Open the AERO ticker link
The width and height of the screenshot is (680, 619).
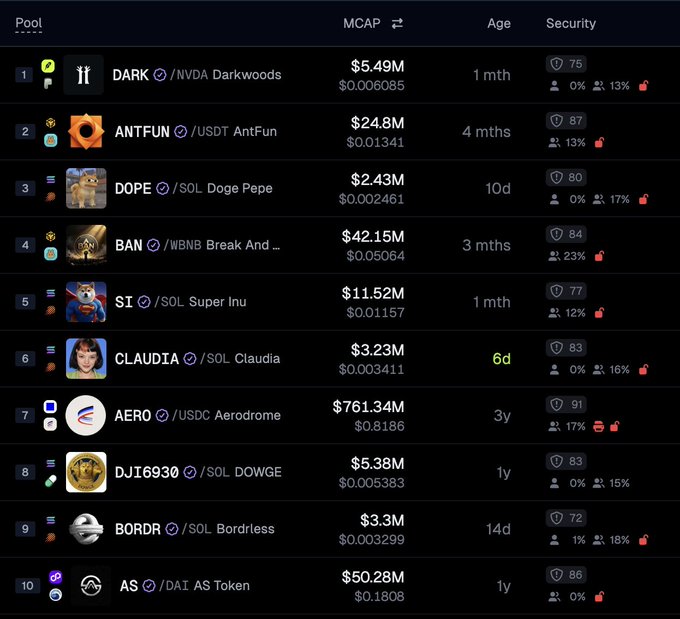(x=133, y=416)
